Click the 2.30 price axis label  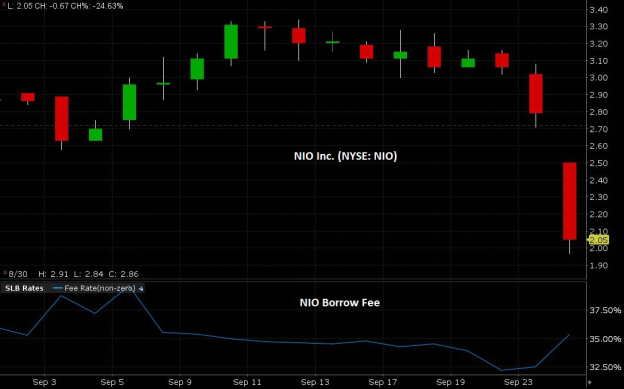598,197
